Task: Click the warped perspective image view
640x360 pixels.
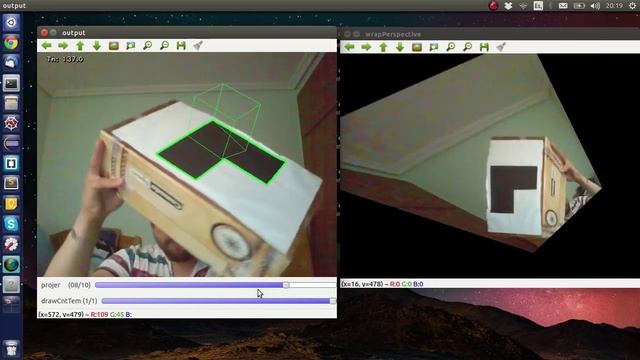Action: click(x=490, y=166)
